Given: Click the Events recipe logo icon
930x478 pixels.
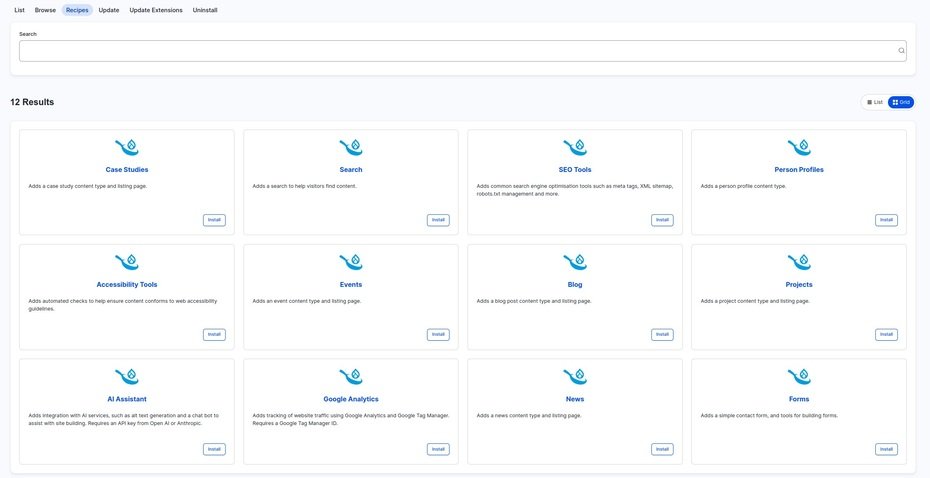Looking at the screenshot, I should pos(351,263).
